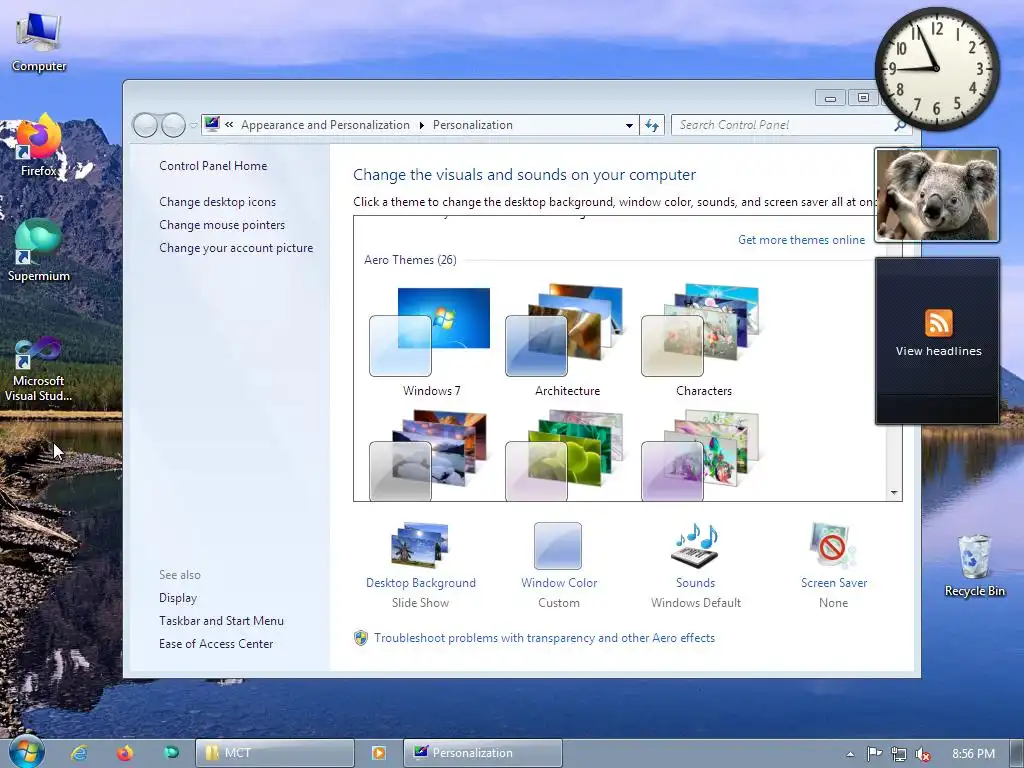
Task: Open Control Panel Home
Action: [213, 166]
